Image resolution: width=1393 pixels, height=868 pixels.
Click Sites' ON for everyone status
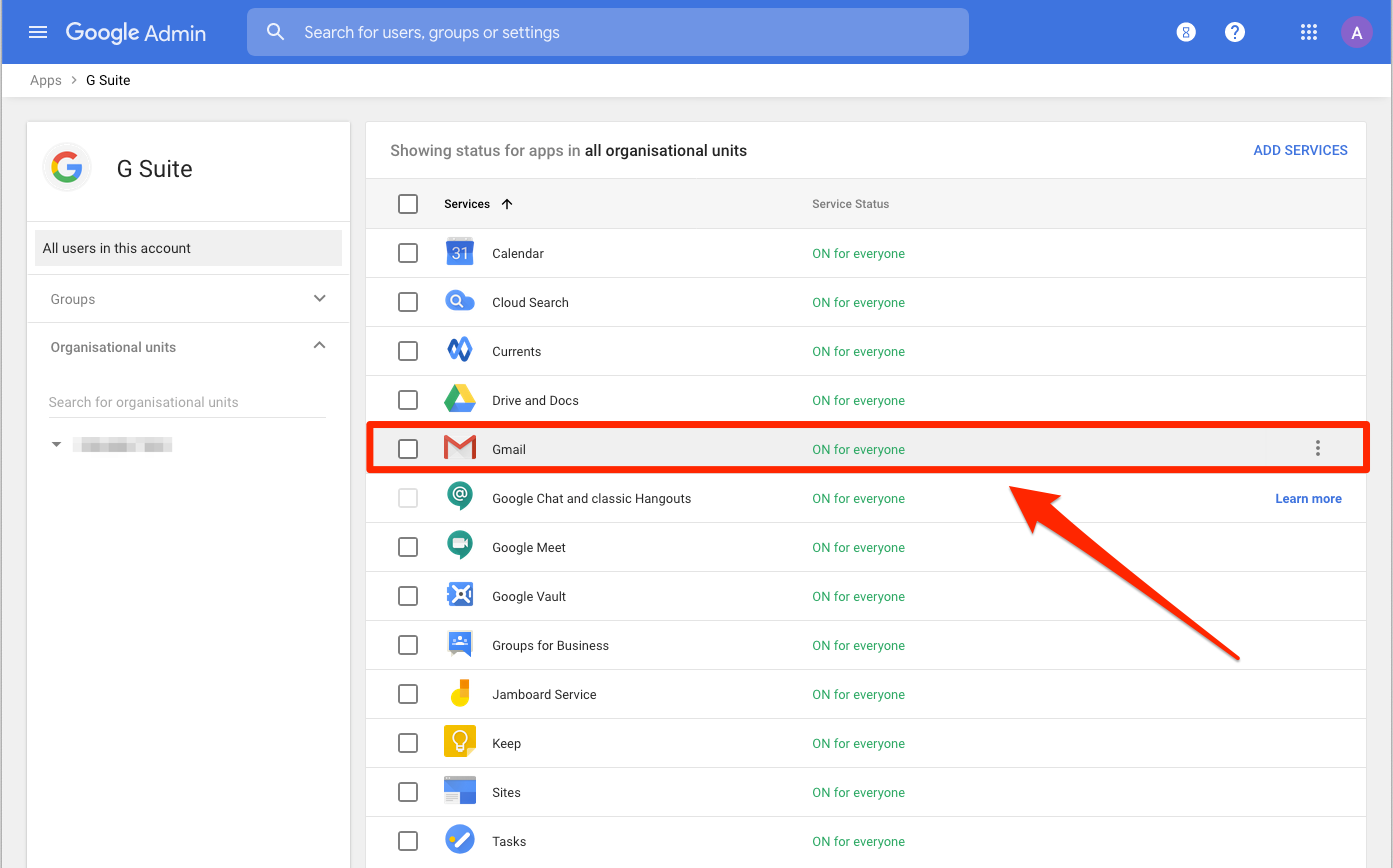(x=858, y=792)
